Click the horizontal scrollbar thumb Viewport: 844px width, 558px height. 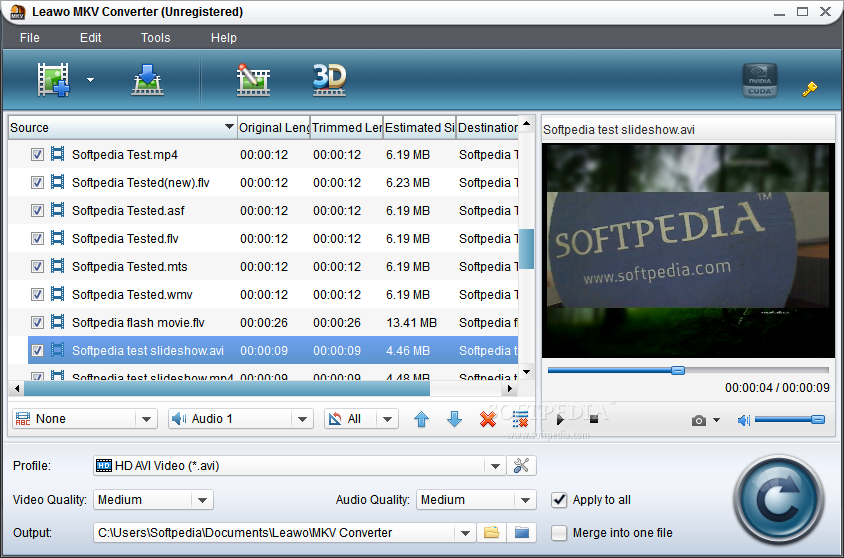click(227, 388)
